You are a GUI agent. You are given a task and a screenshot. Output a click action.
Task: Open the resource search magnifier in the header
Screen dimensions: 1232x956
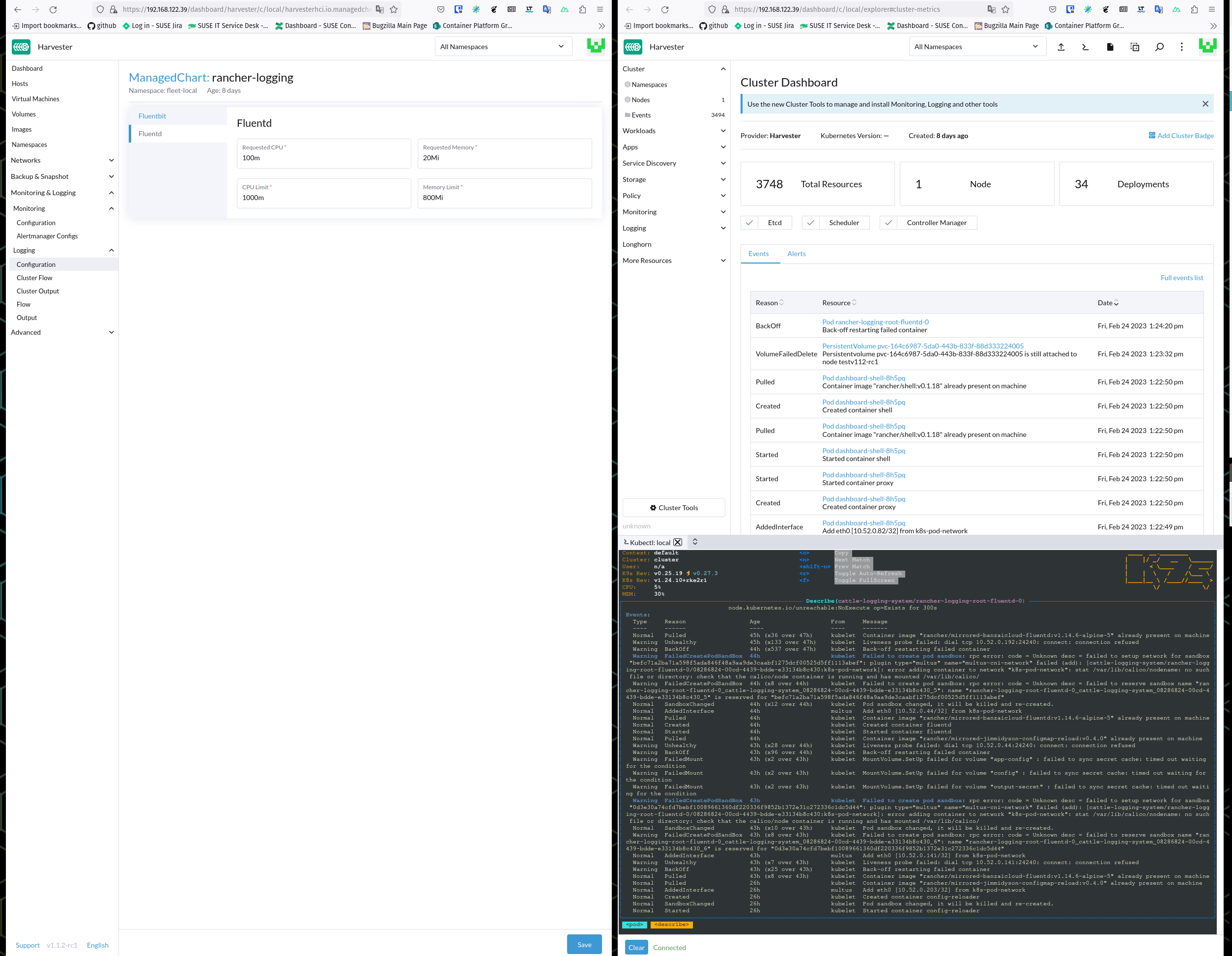1159,47
